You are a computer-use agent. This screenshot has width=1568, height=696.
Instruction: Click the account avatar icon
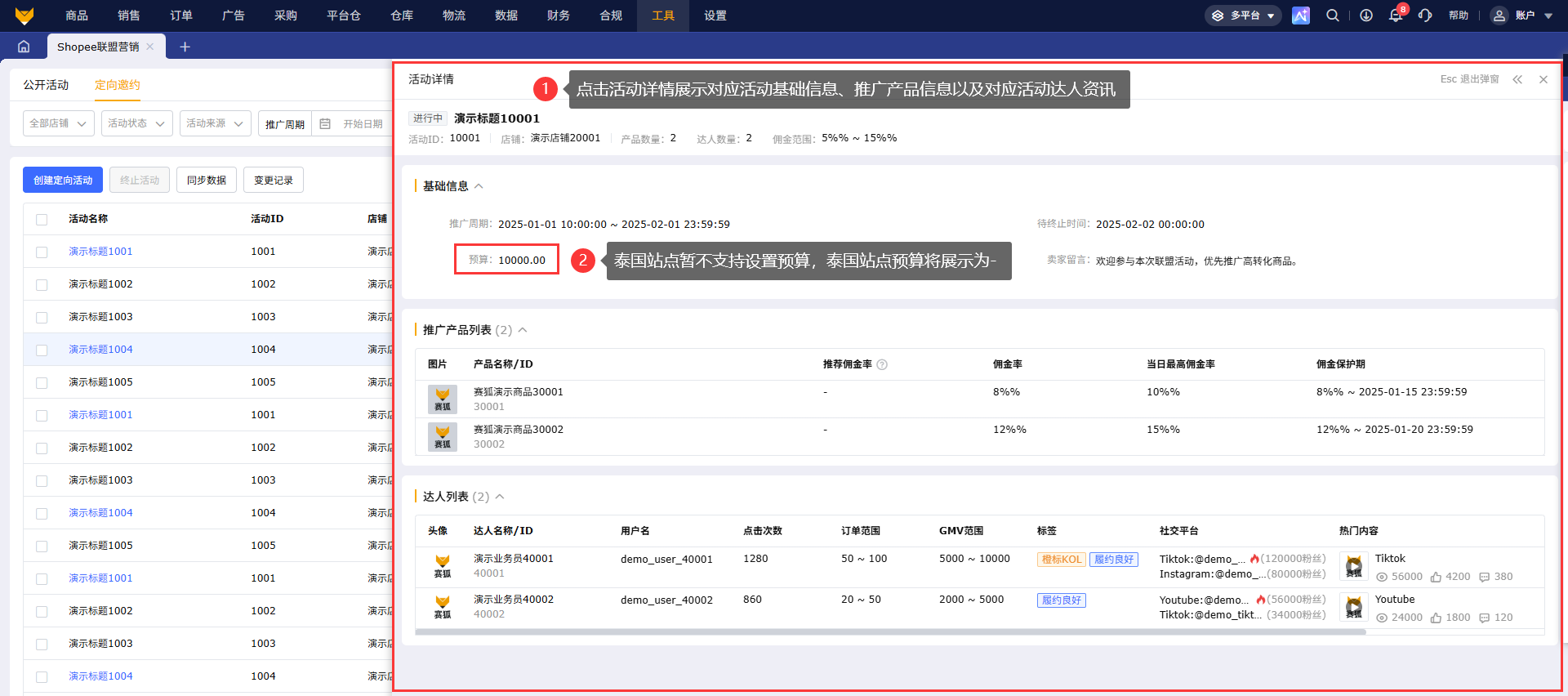[1499, 16]
